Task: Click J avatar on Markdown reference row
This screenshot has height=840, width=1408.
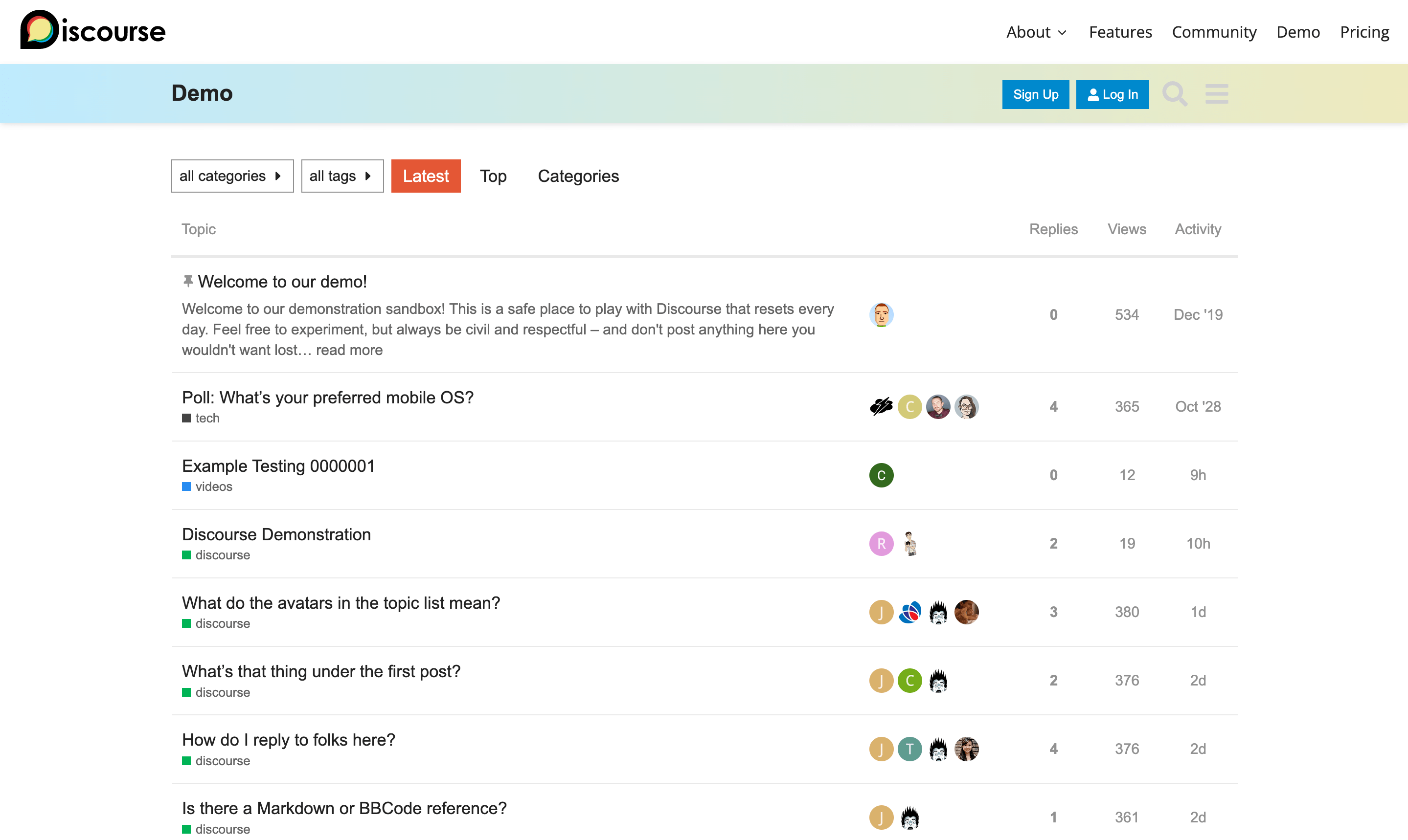Action: coord(881,818)
